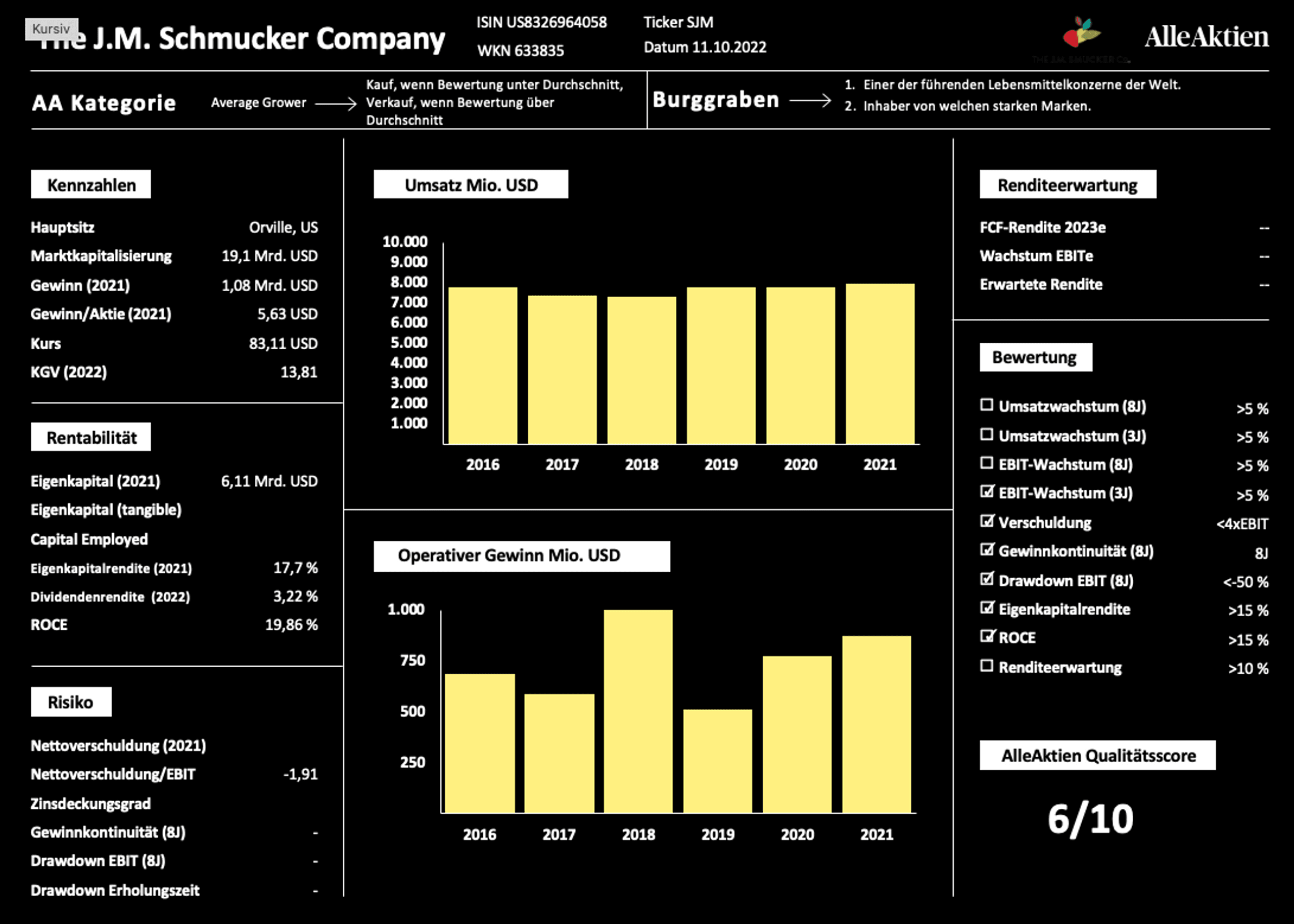Click the AlleAktien brand logo text
The image size is (1294, 924).
coord(1207,36)
